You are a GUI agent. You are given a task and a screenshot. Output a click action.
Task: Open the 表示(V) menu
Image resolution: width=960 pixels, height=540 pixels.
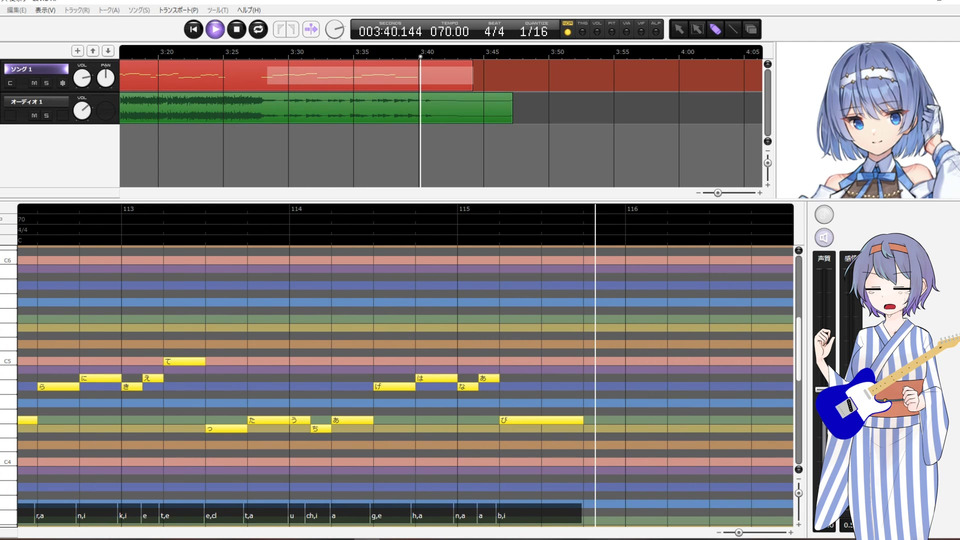[x=45, y=10]
